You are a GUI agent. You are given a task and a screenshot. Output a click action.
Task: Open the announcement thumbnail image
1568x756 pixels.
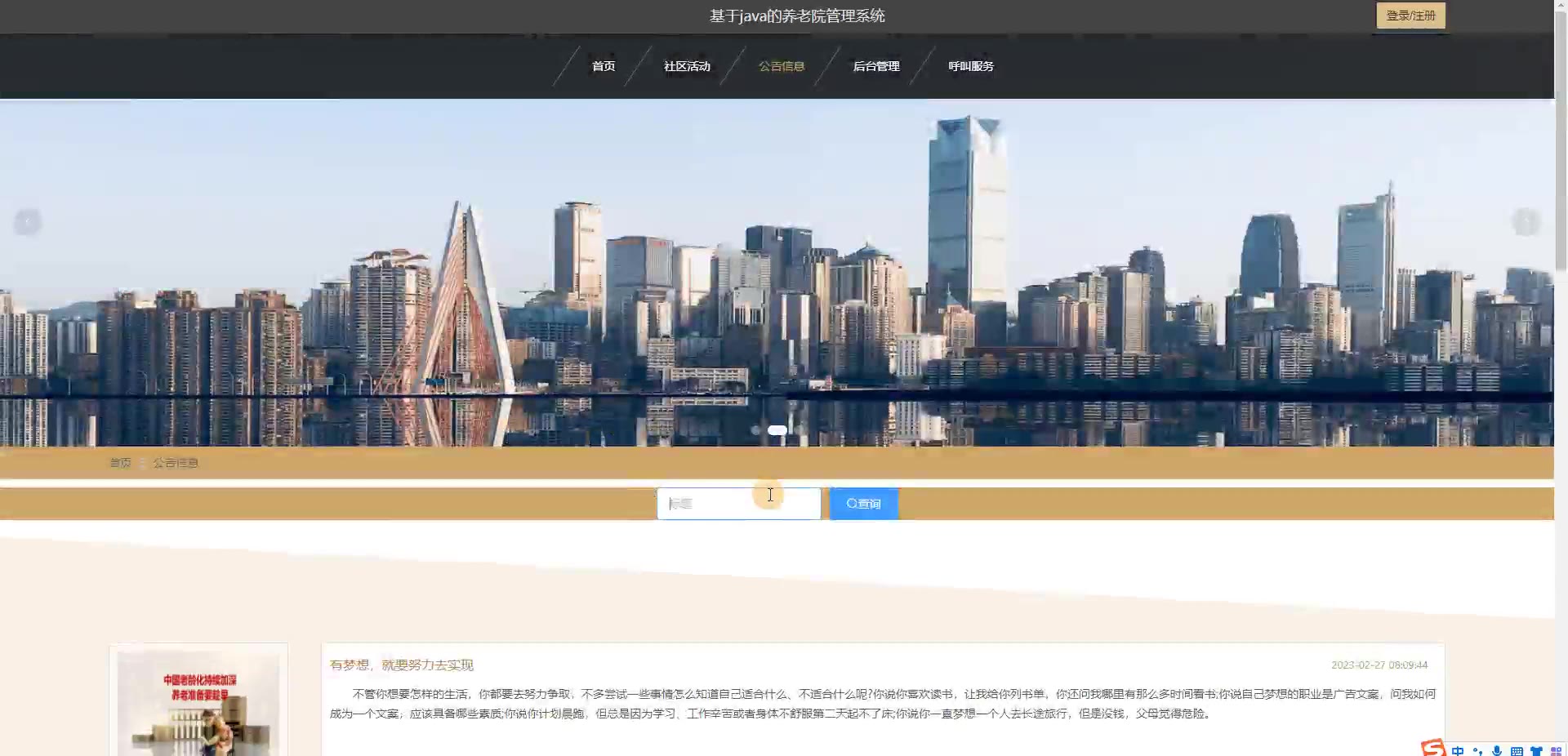[198, 704]
